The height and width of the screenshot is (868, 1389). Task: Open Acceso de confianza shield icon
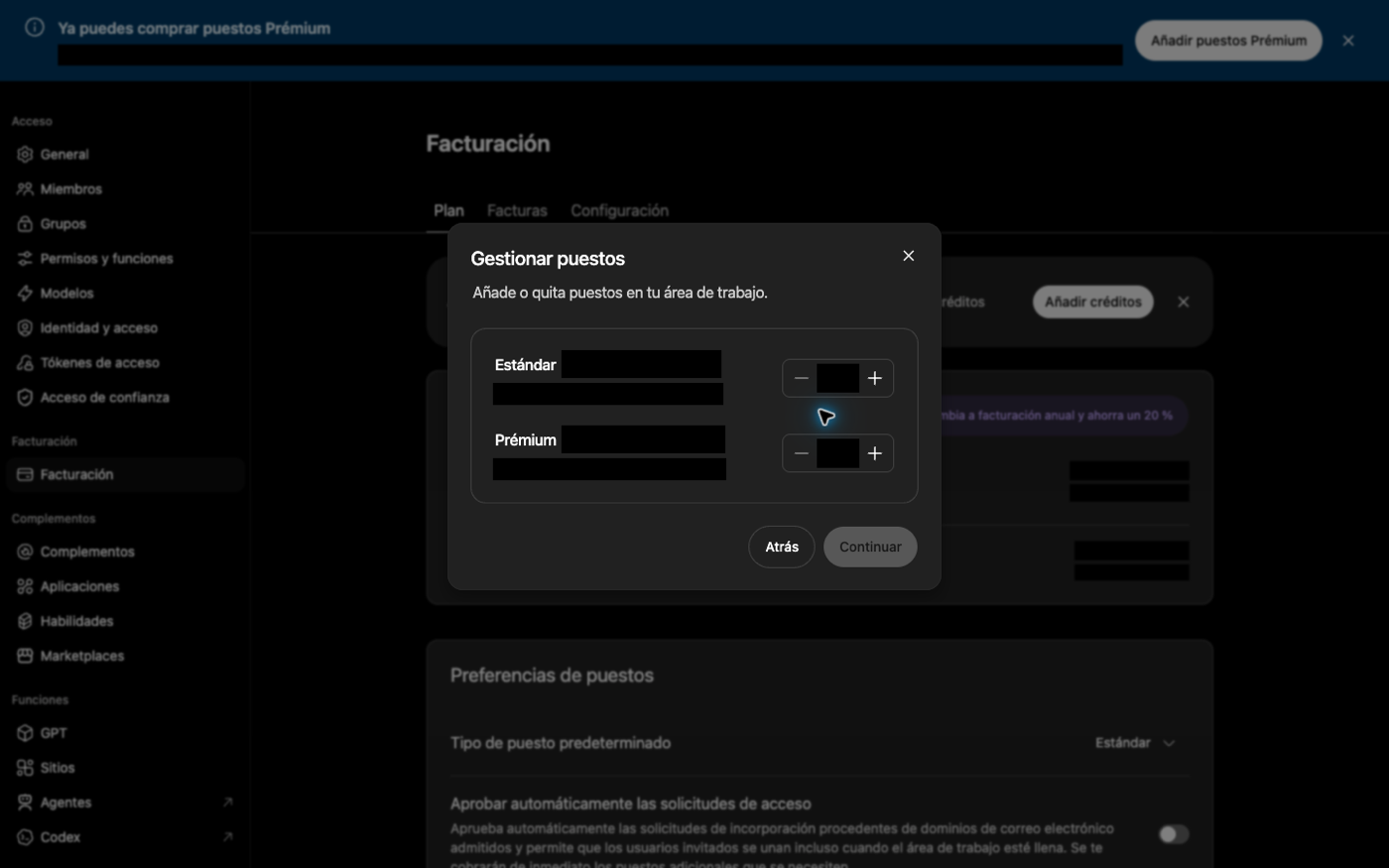pyautogui.click(x=25, y=398)
